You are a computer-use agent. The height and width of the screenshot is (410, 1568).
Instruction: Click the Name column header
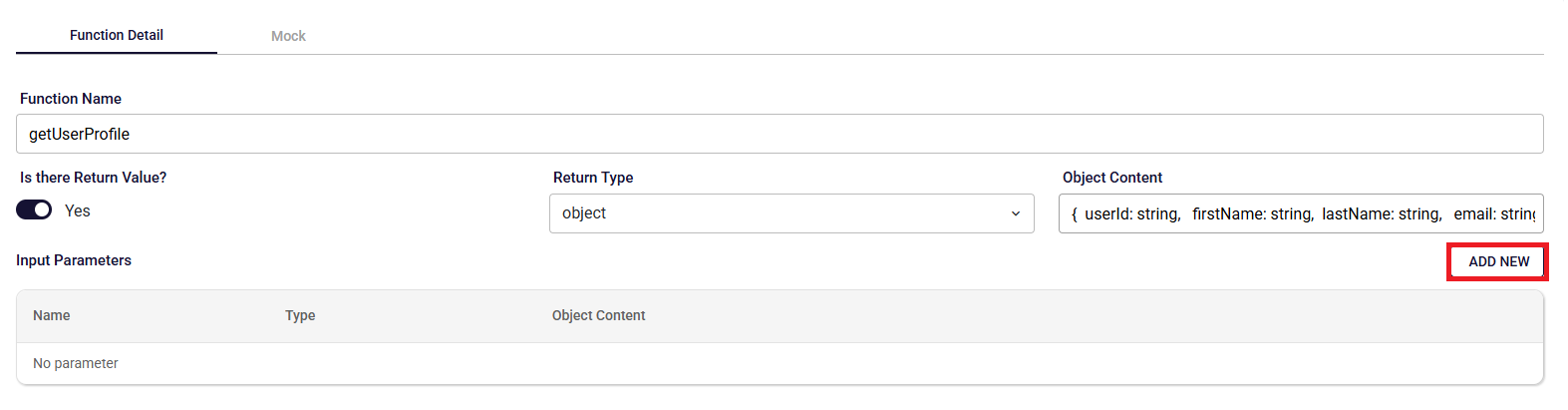[52, 315]
